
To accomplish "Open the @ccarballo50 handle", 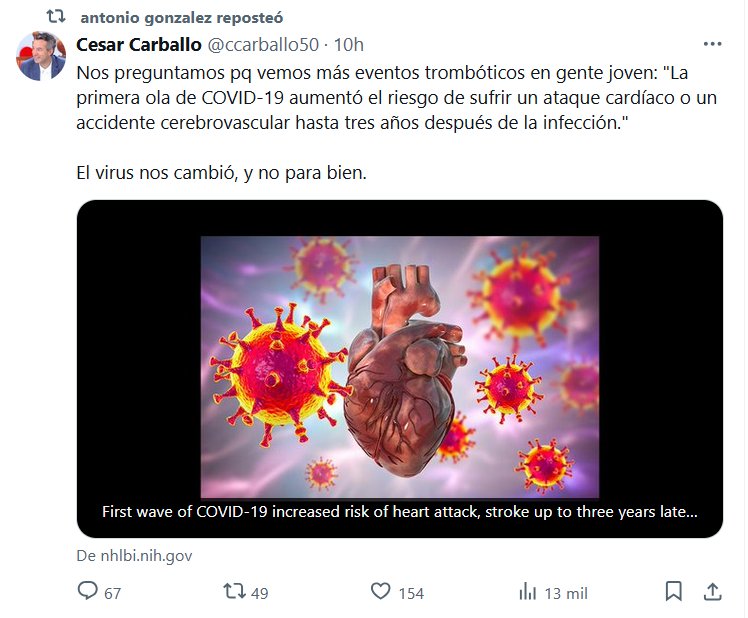I will tap(264, 44).
